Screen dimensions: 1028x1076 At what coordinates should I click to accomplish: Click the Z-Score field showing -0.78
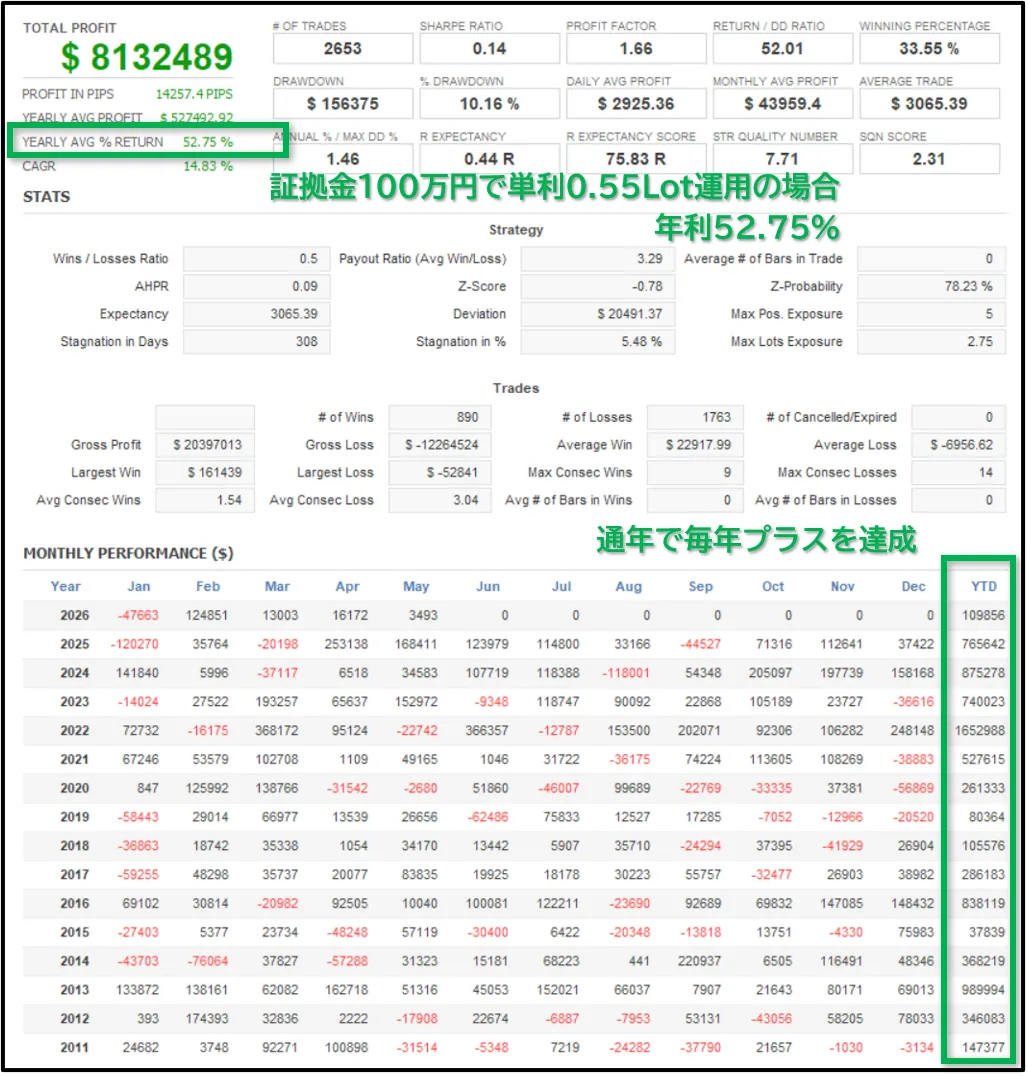[598, 287]
